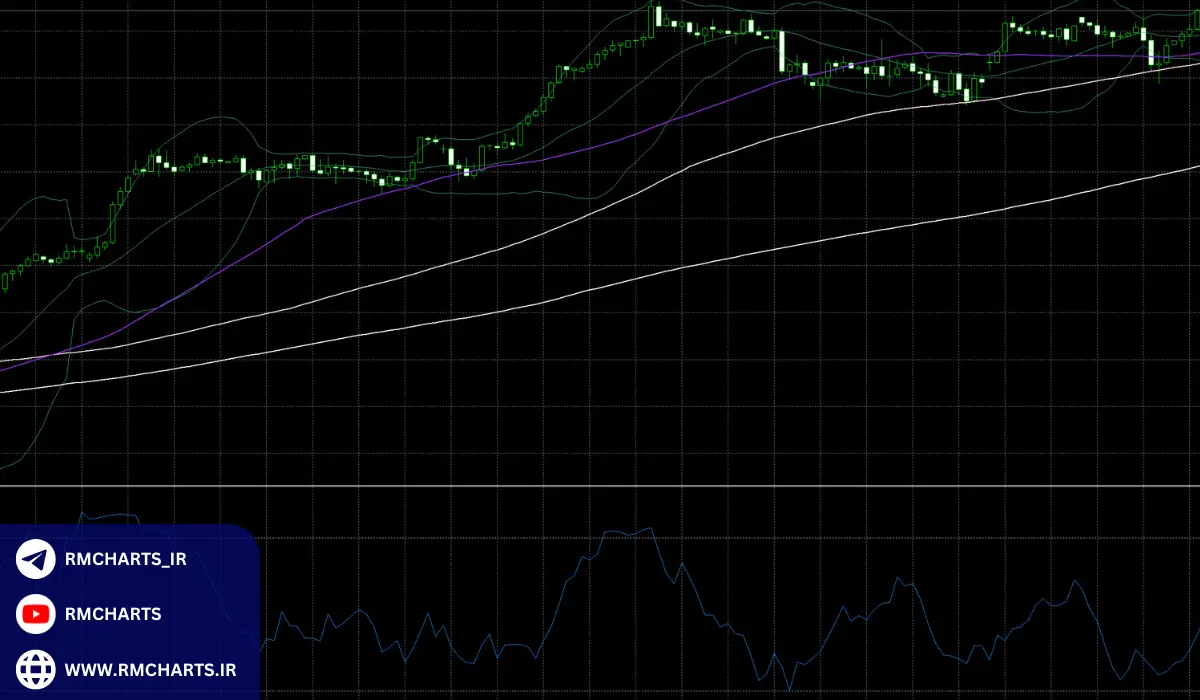This screenshot has width=1200, height=700.
Task: Click the oscillator's flat-topped peak mid-chart
Action: [625, 532]
